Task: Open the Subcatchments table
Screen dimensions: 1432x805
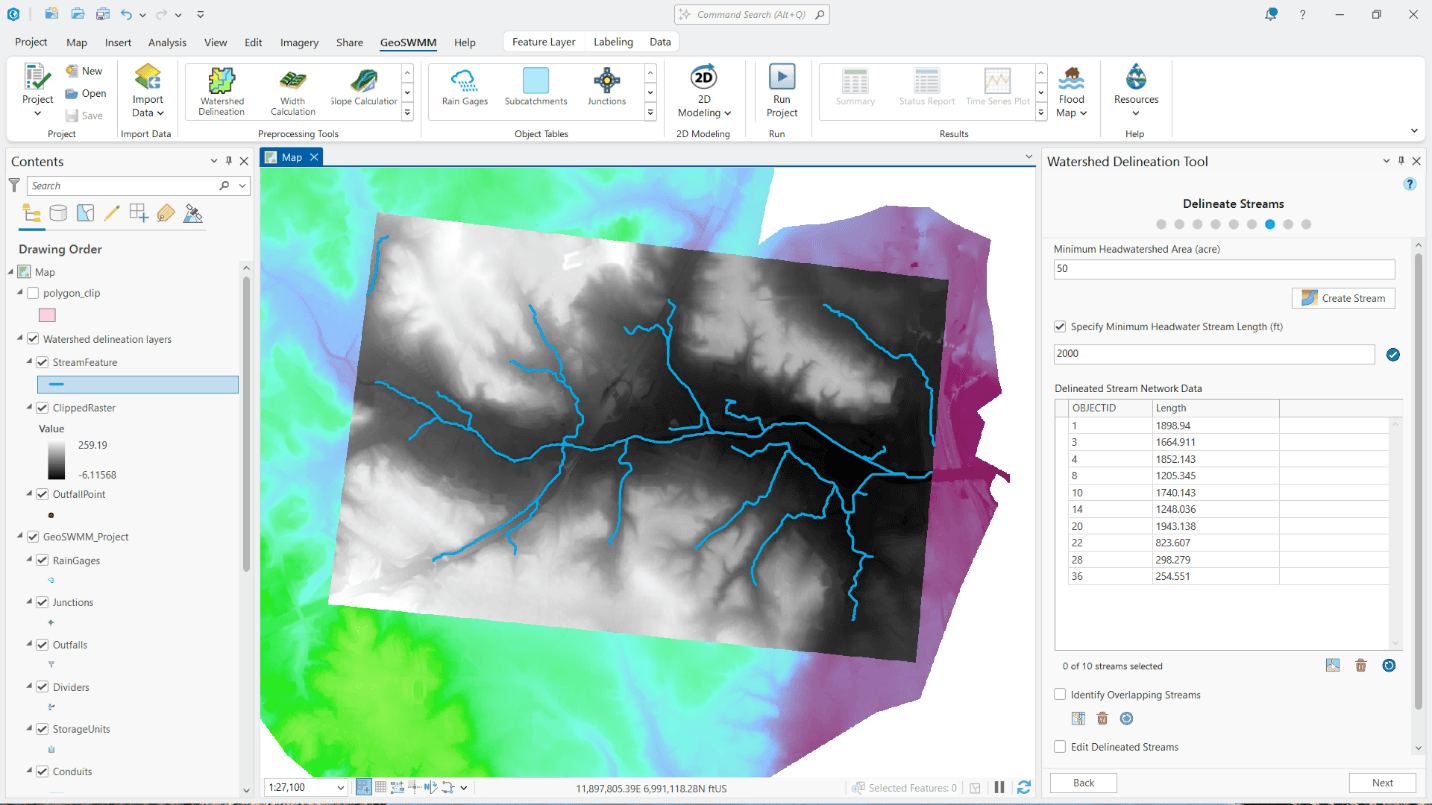Action: (x=535, y=90)
